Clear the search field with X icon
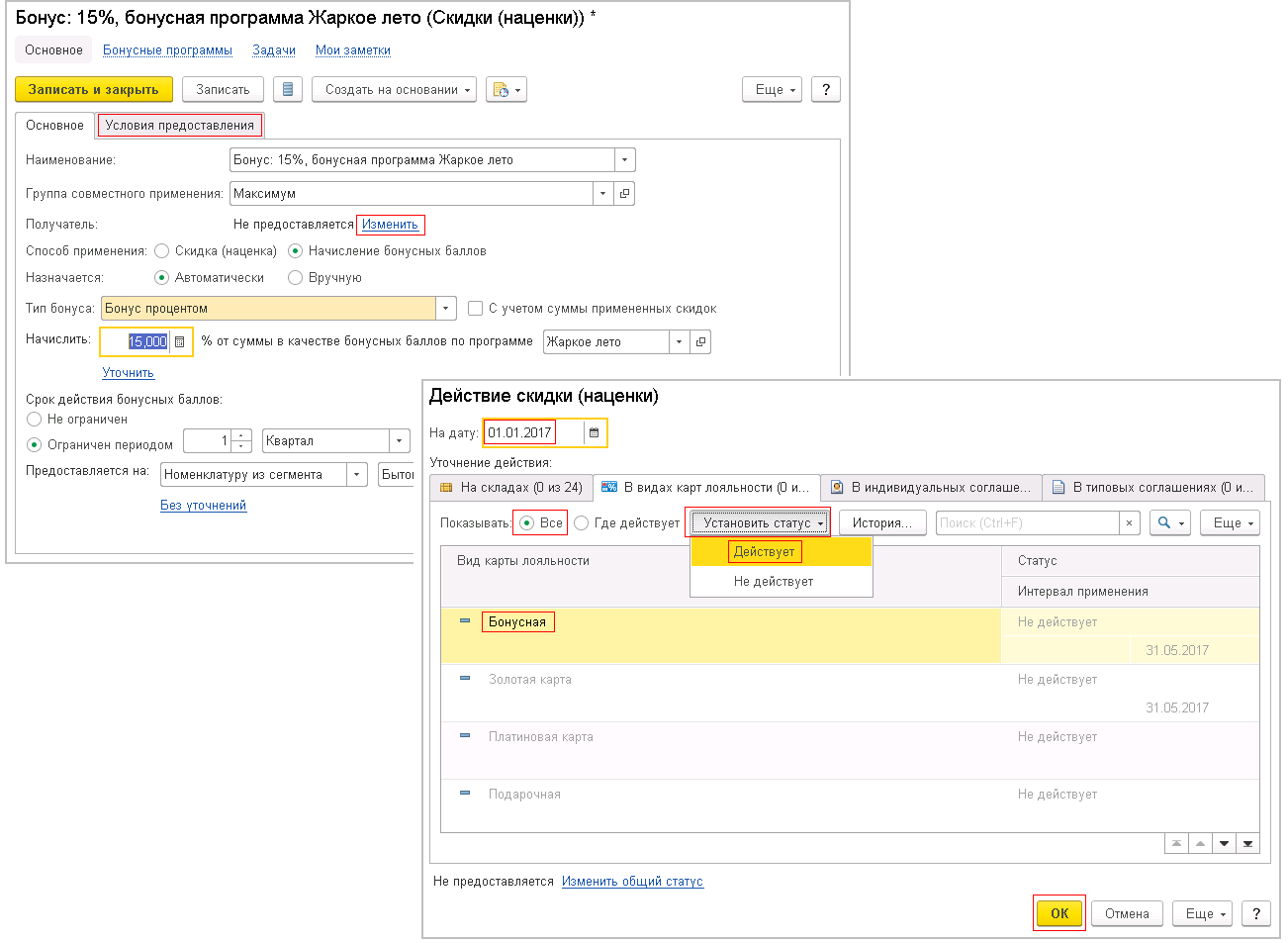 pyautogui.click(x=1129, y=523)
